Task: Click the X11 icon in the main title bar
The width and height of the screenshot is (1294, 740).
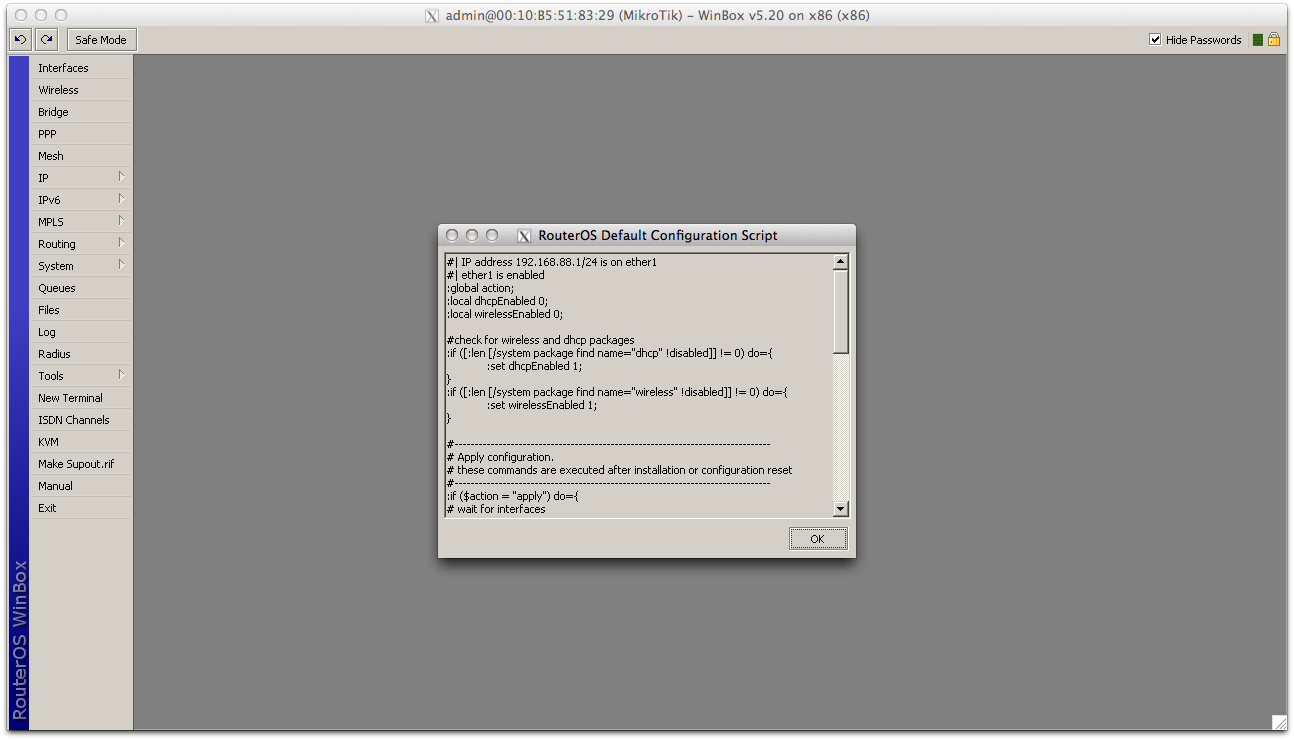Action: tap(432, 16)
